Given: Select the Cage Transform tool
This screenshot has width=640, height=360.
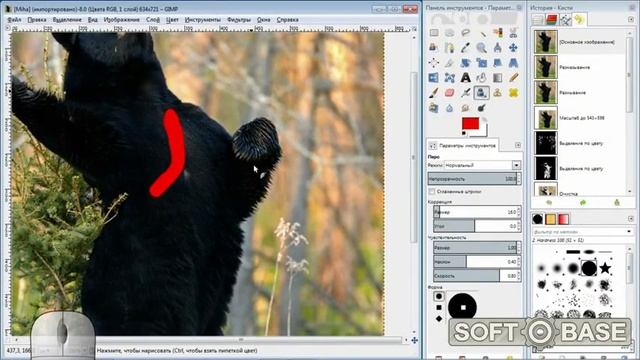Looking at the screenshot, I should click(x=450, y=78).
